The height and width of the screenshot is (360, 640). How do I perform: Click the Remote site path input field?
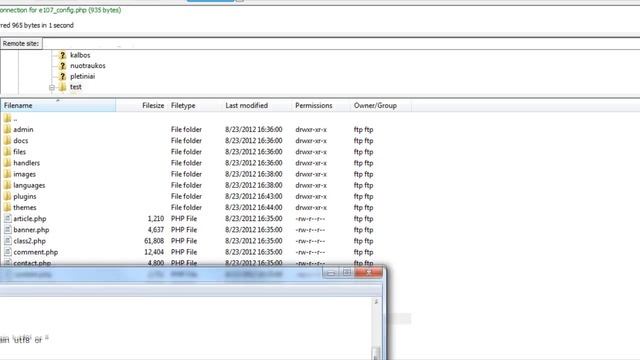tap(341, 44)
